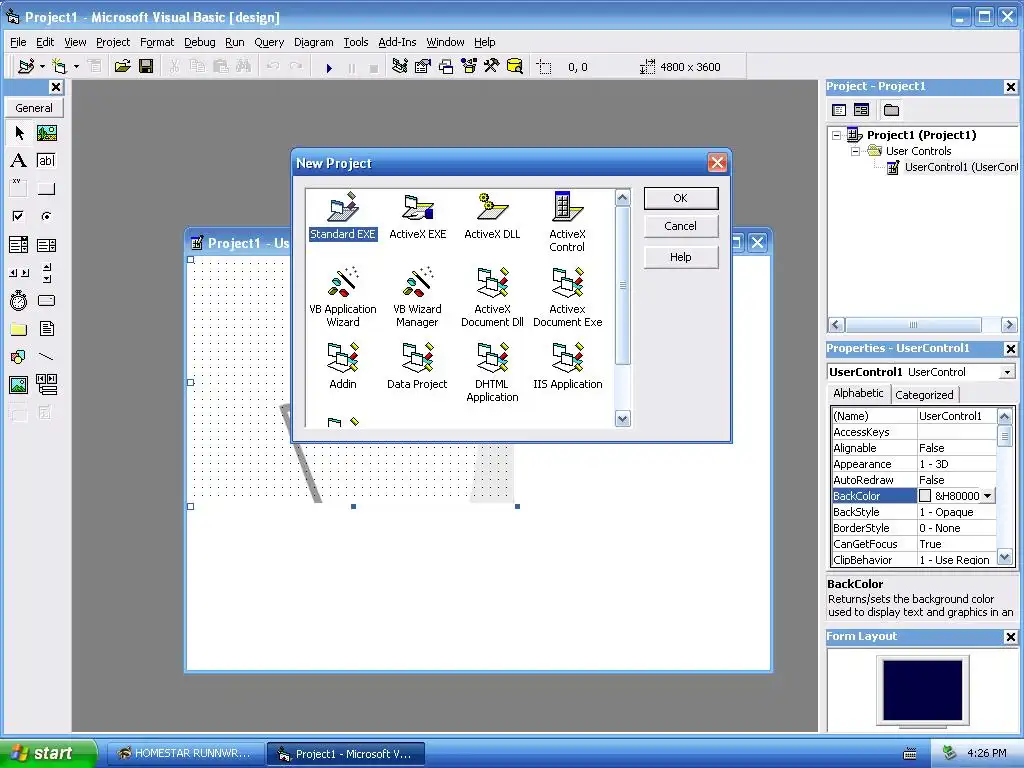Screen dimensions: 1024x768
Task: Select the Timer tool in toolbox
Action: tap(19, 300)
